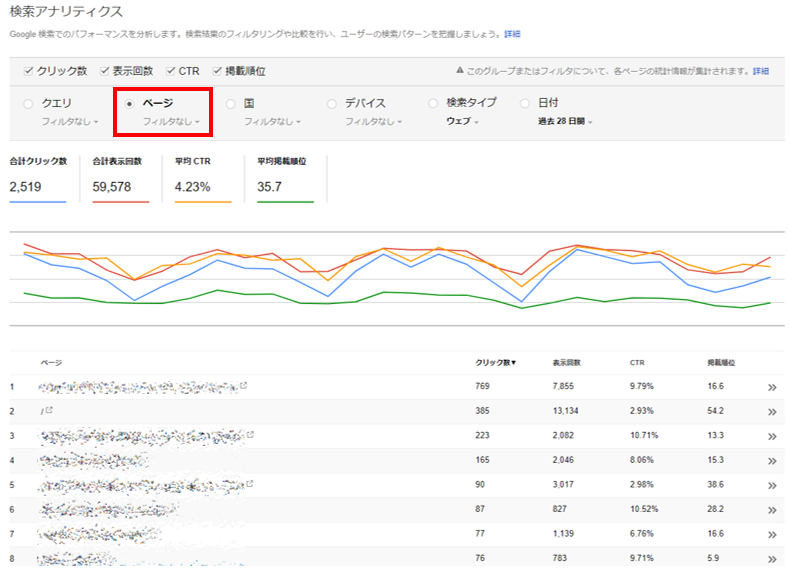This screenshot has width=789, height=570.
Task: Click the ページ column header
Action: coord(51,362)
